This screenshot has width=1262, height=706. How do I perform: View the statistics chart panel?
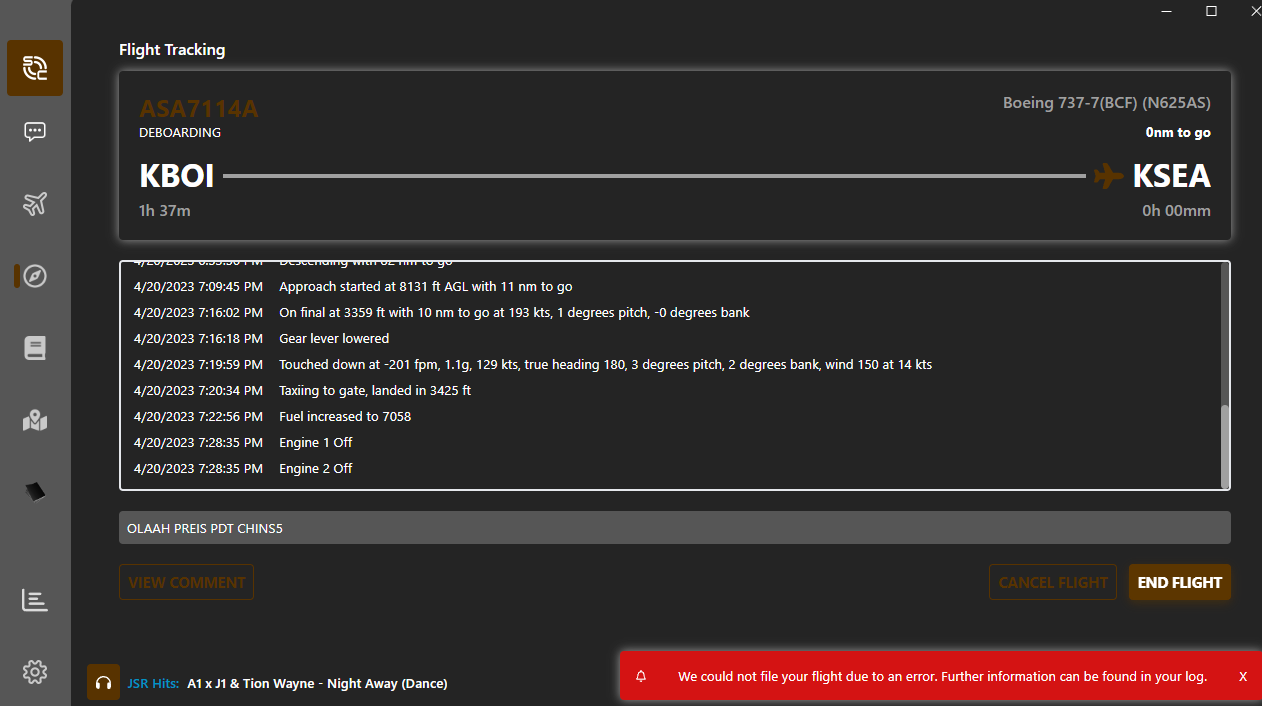[x=34, y=600]
